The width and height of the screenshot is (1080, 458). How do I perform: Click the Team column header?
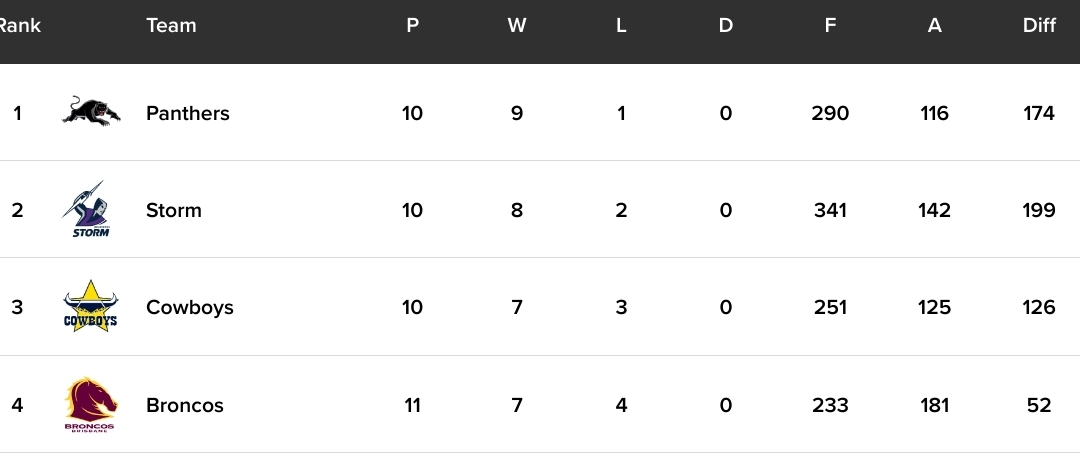click(172, 25)
